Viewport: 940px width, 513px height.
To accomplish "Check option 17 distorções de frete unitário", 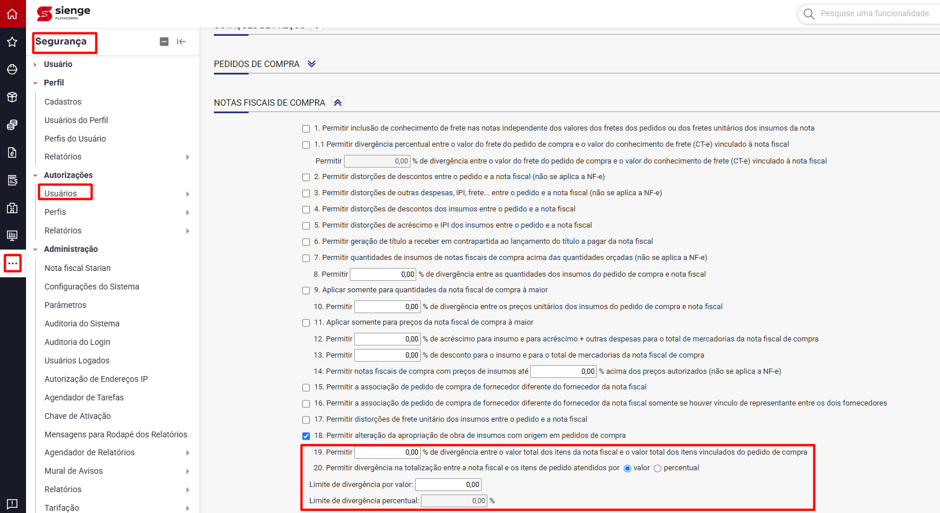I will click(x=306, y=420).
